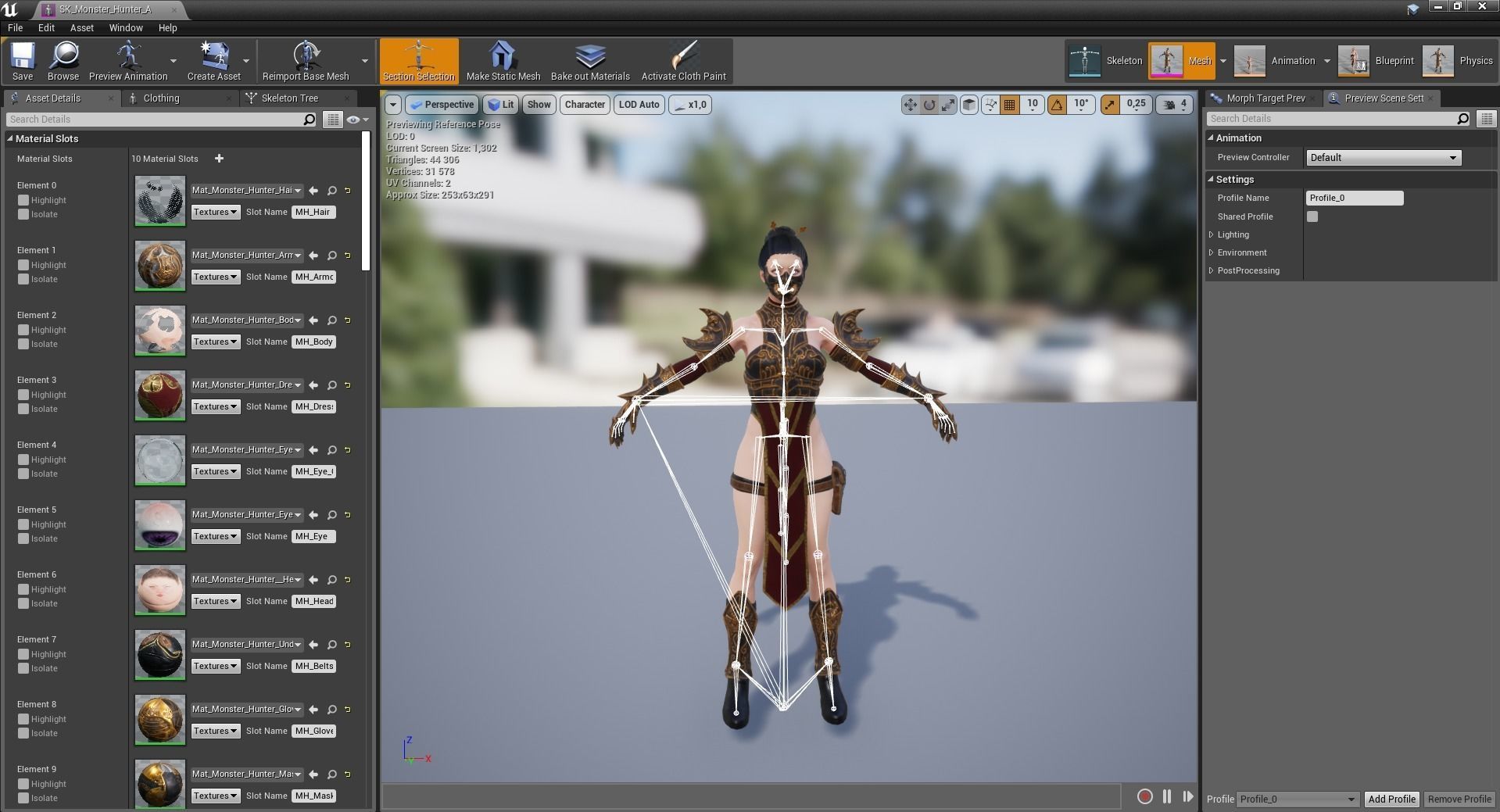Select scale gizmo in viewport toolbar

tap(948, 105)
